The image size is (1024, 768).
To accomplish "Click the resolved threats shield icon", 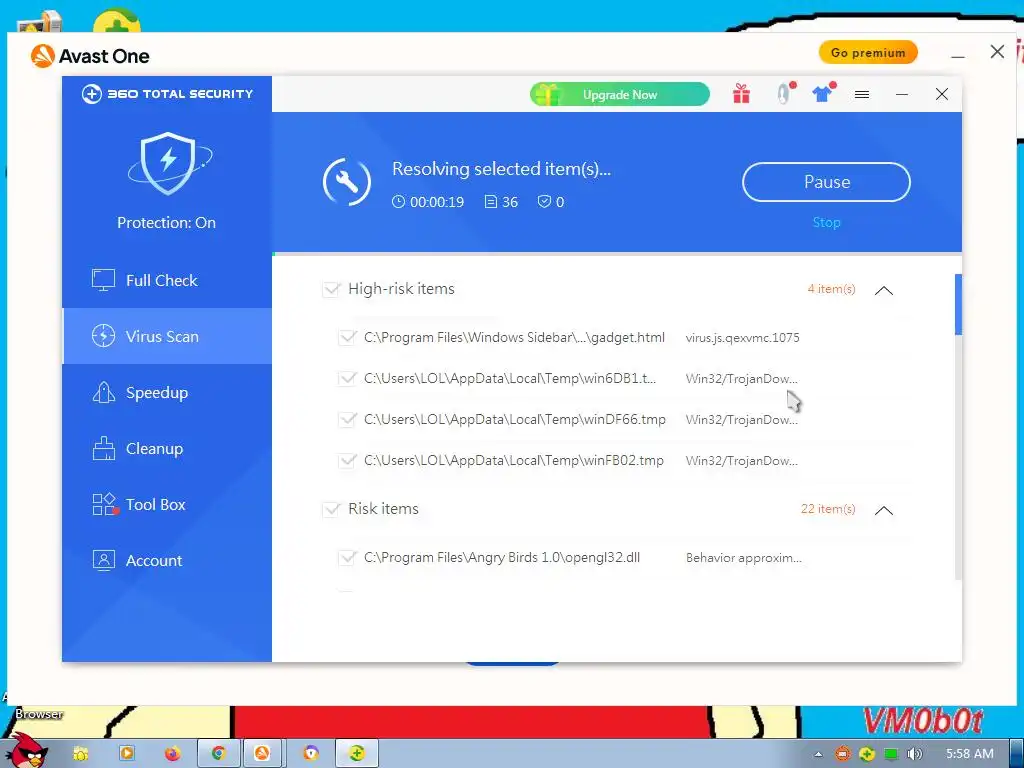I will point(544,202).
